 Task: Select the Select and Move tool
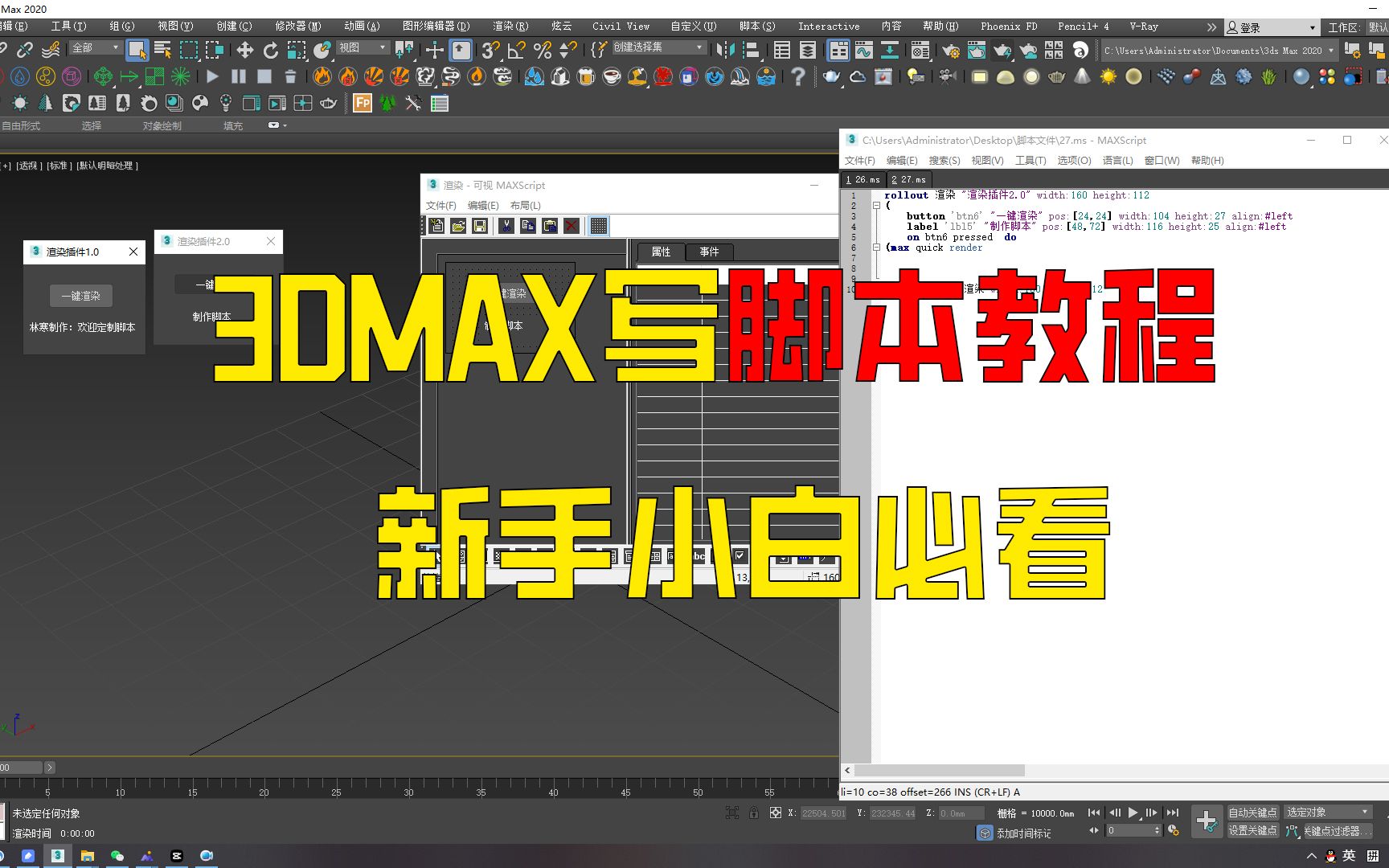coord(246,50)
